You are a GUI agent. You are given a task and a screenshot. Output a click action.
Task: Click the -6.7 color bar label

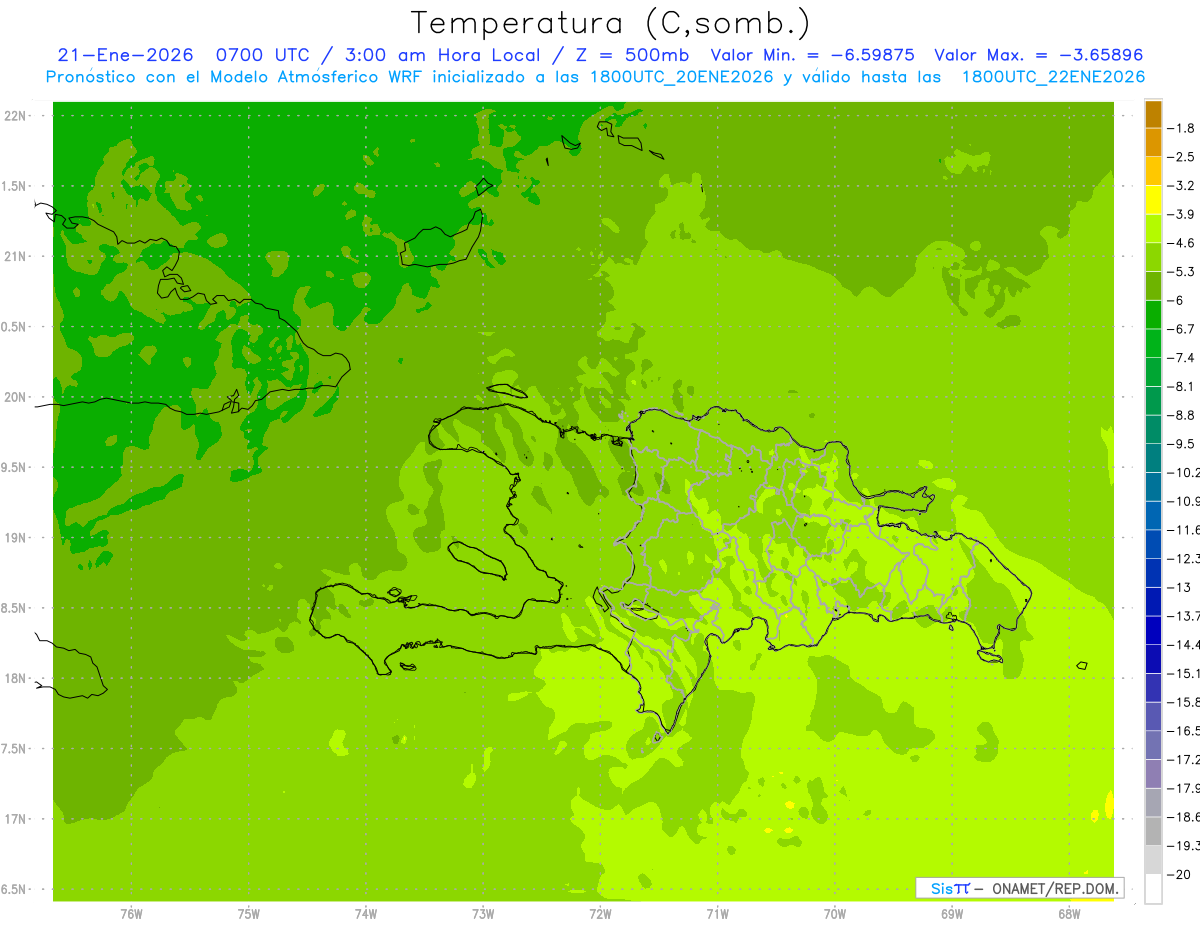[1181, 329]
